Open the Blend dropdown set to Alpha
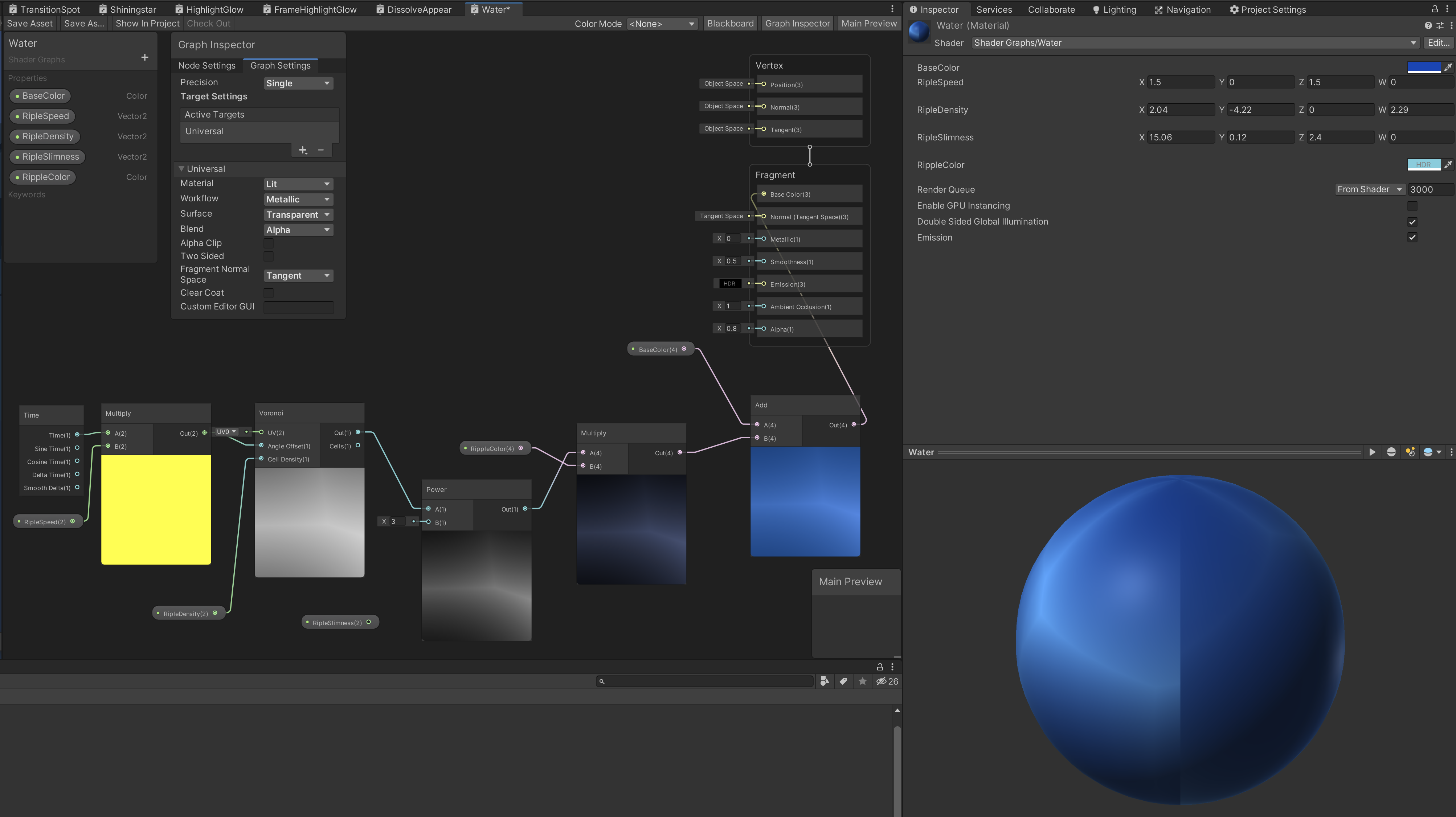Viewport: 1456px width, 817px height. 298,230
